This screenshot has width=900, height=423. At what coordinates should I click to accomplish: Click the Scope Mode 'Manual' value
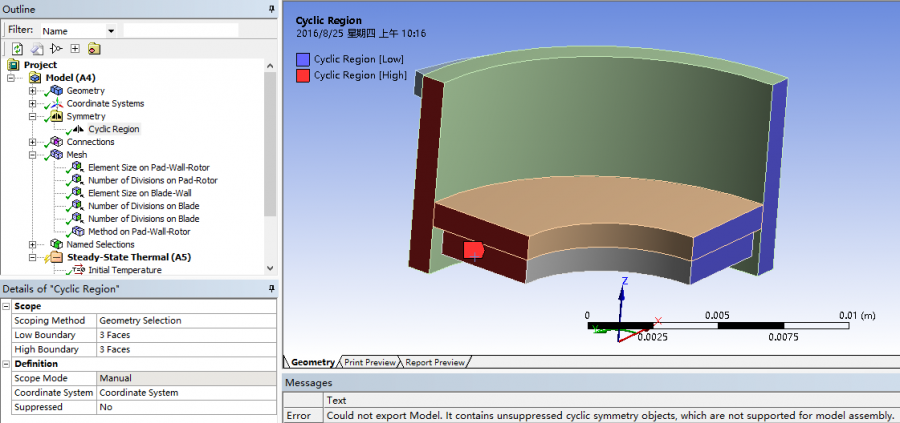pos(187,378)
